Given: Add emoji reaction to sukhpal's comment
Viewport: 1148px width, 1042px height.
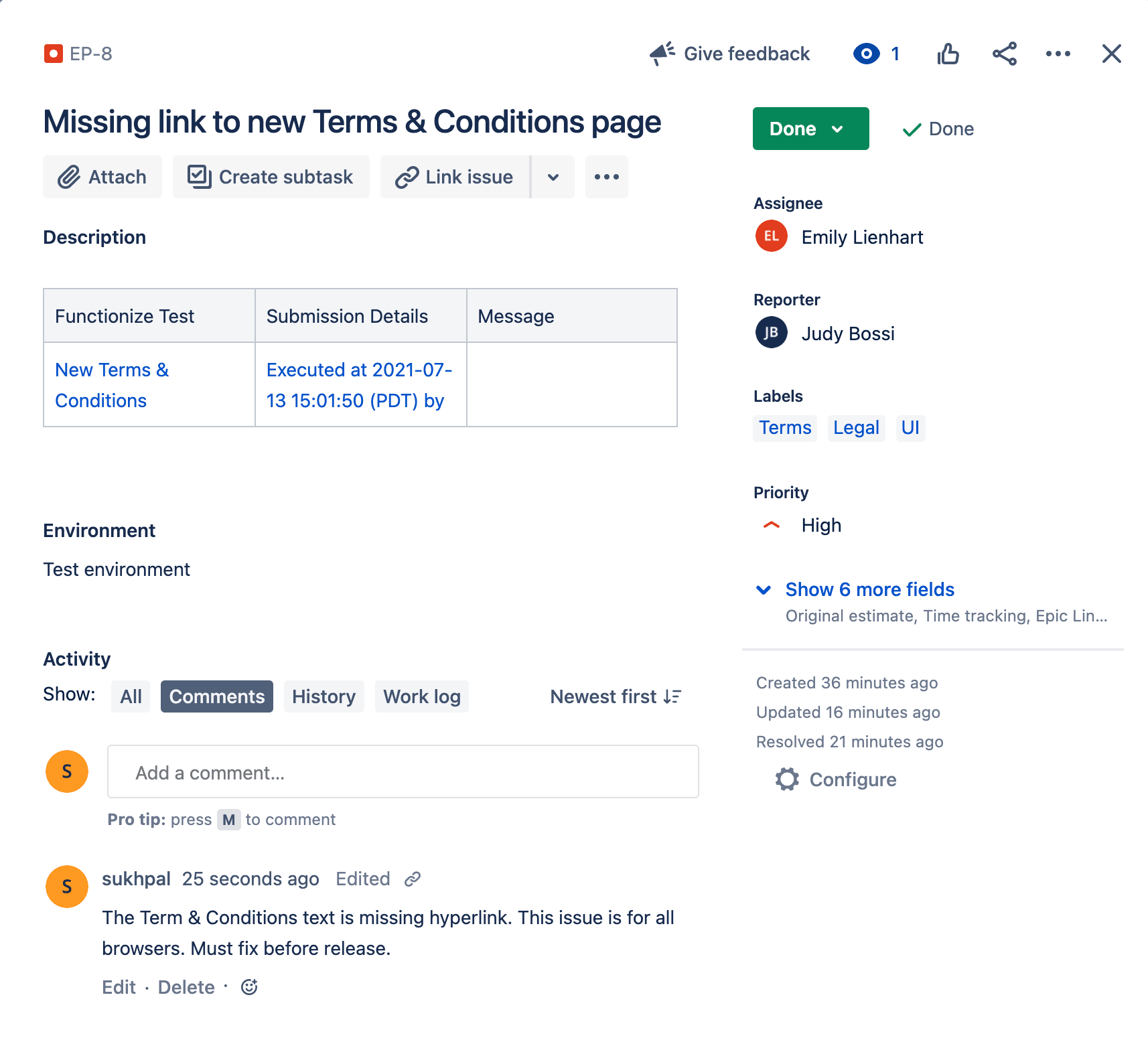Looking at the screenshot, I should click(248, 986).
